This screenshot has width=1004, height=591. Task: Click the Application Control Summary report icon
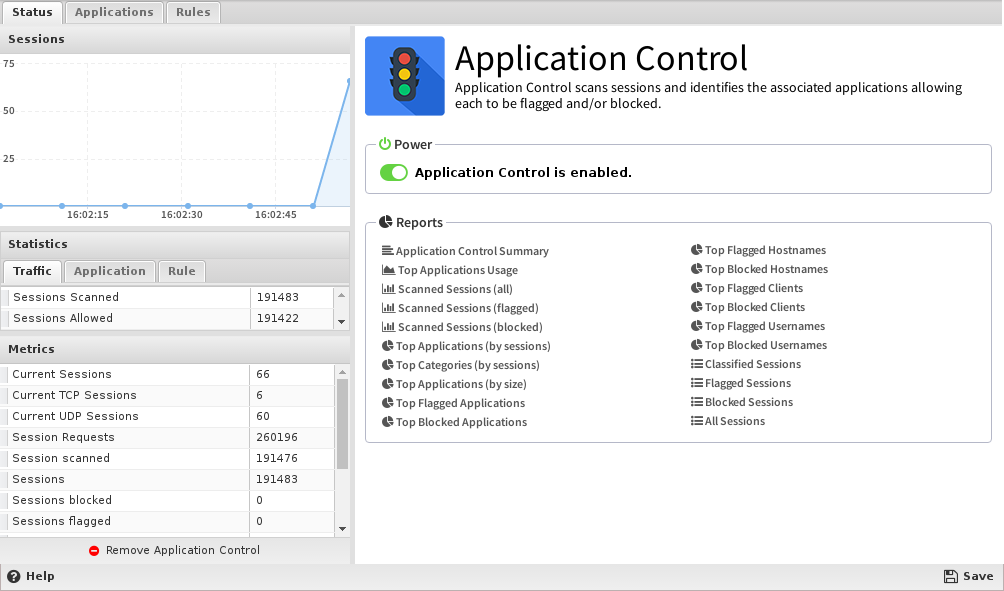(x=388, y=251)
